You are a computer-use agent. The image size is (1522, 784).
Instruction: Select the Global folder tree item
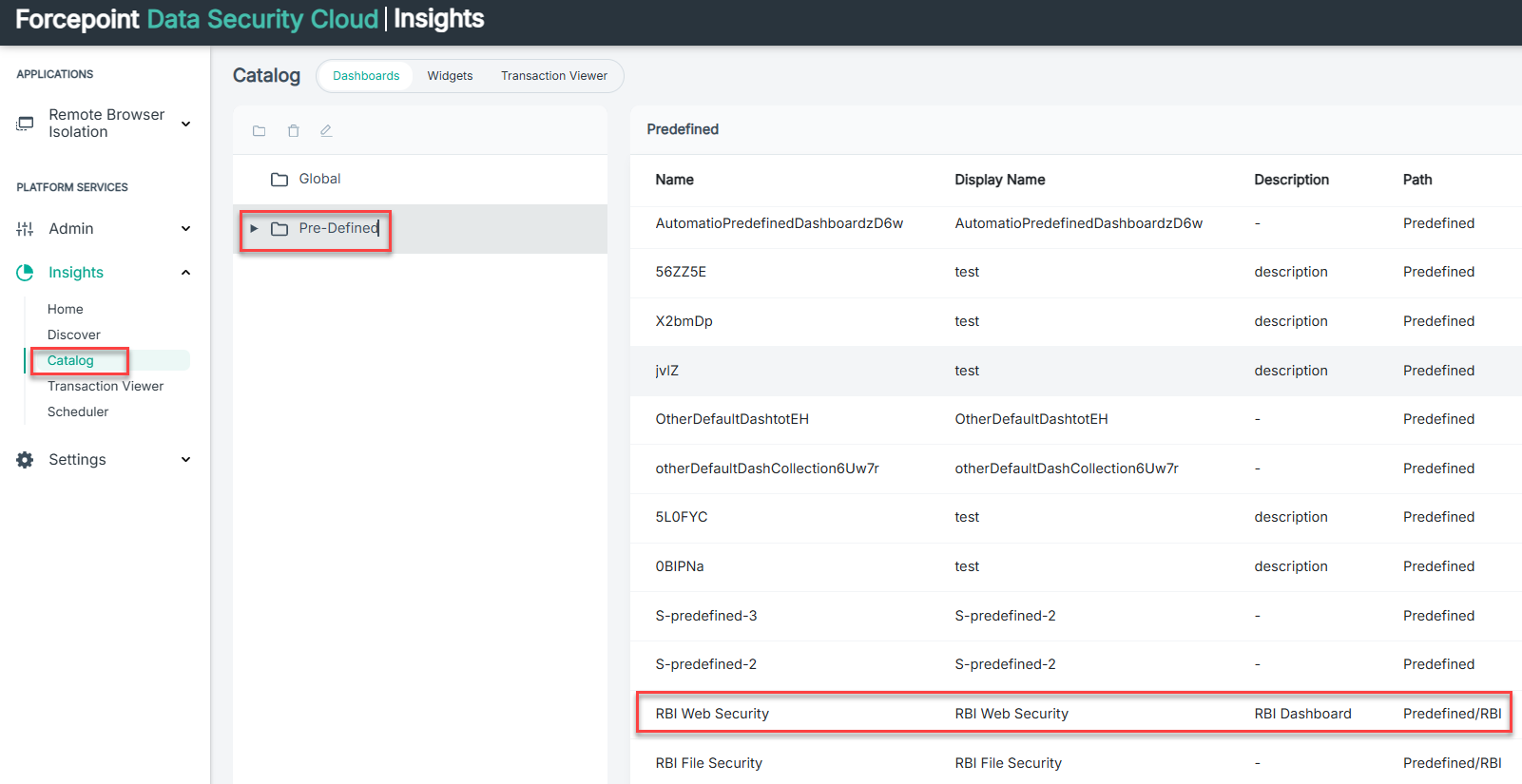[x=420, y=180]
